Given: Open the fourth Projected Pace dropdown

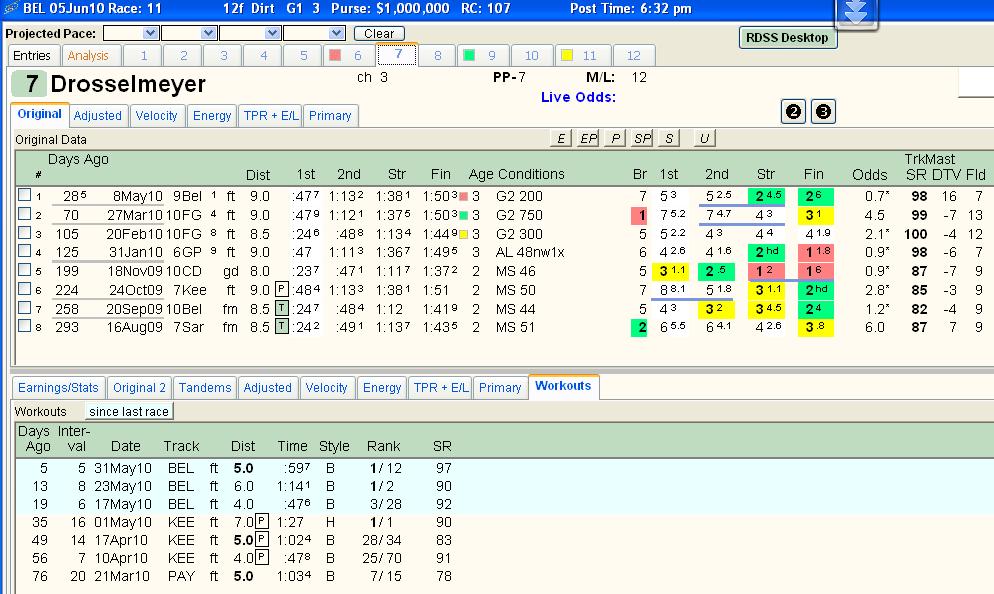Looking at the screenshot, I should tap(337, 33).
